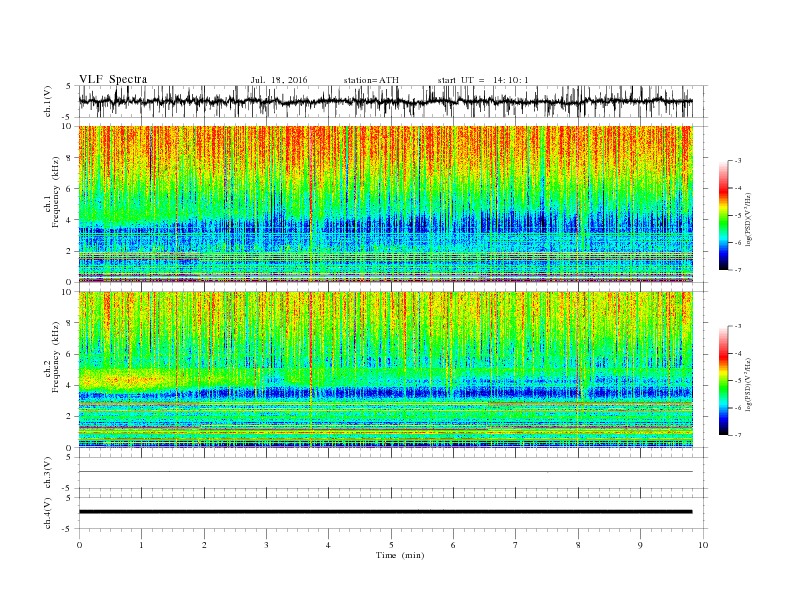The width and height of the screenshot is (792, 612).
Task: Click the 'station=ATH' header label
Action: (371, 80)
